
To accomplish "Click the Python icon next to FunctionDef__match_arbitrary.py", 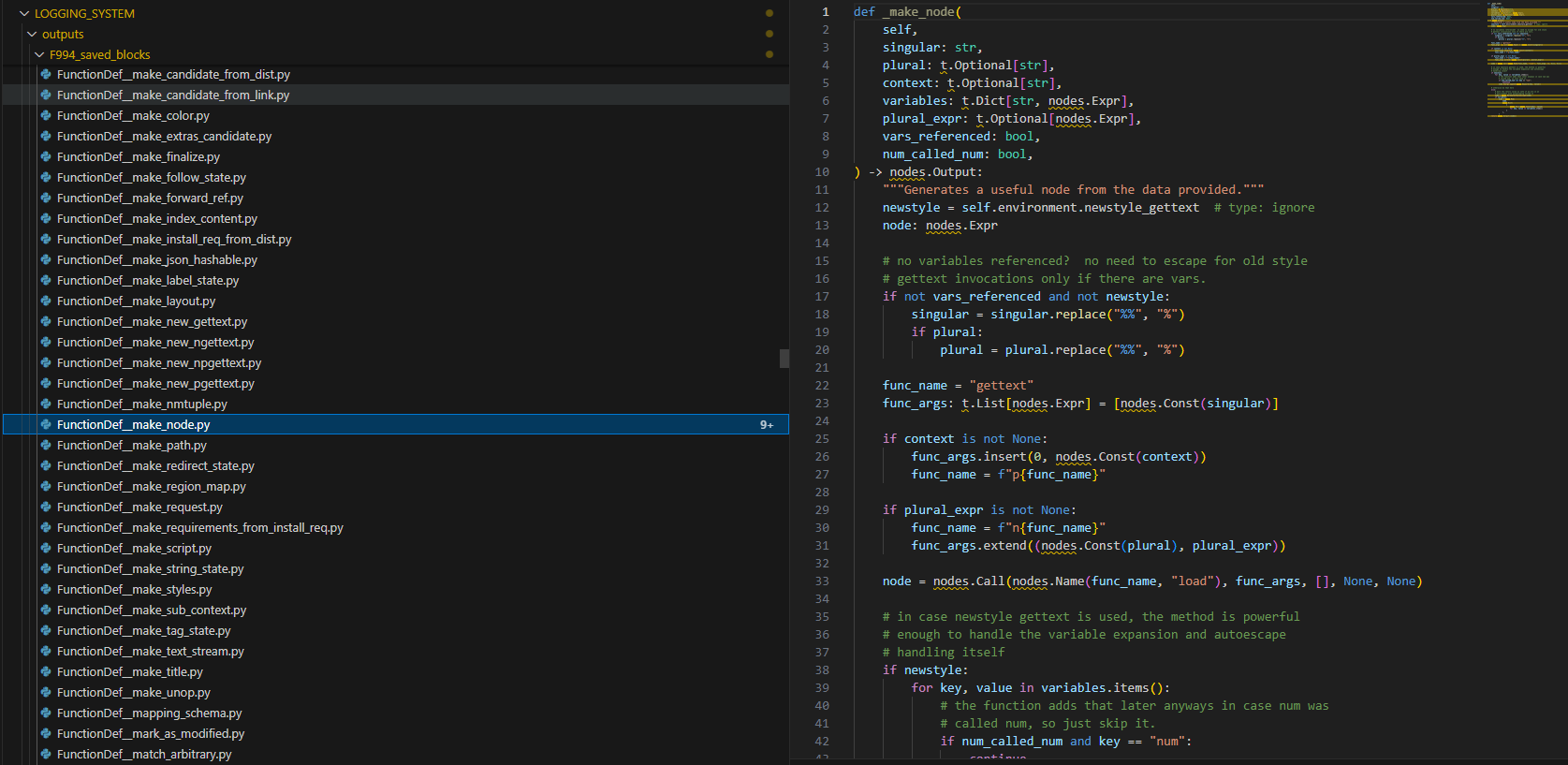I will 46,755.
